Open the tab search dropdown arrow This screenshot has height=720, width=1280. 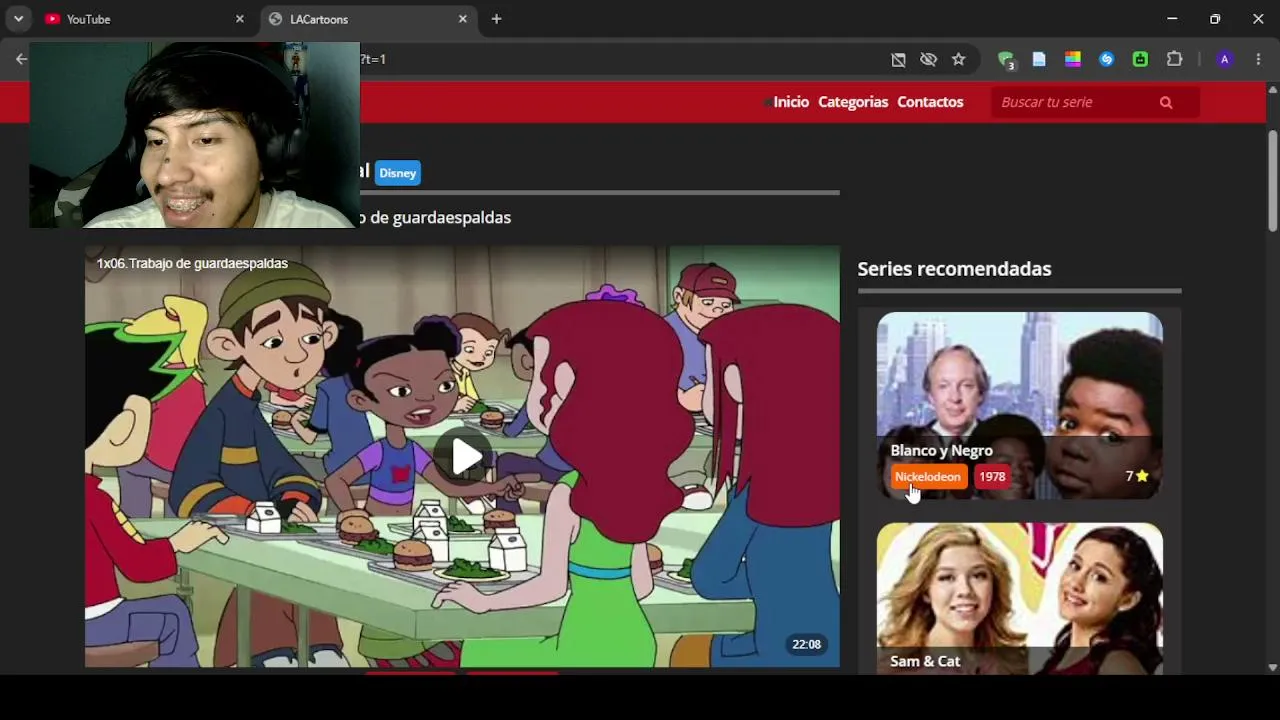coord(18,19)
